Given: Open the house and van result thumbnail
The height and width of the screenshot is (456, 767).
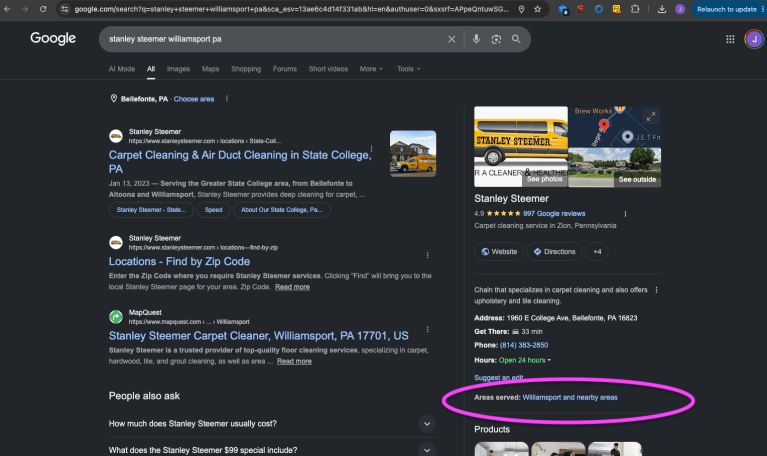Looking at the screenshot, I should pyautogui.click(x=413, y=154).
